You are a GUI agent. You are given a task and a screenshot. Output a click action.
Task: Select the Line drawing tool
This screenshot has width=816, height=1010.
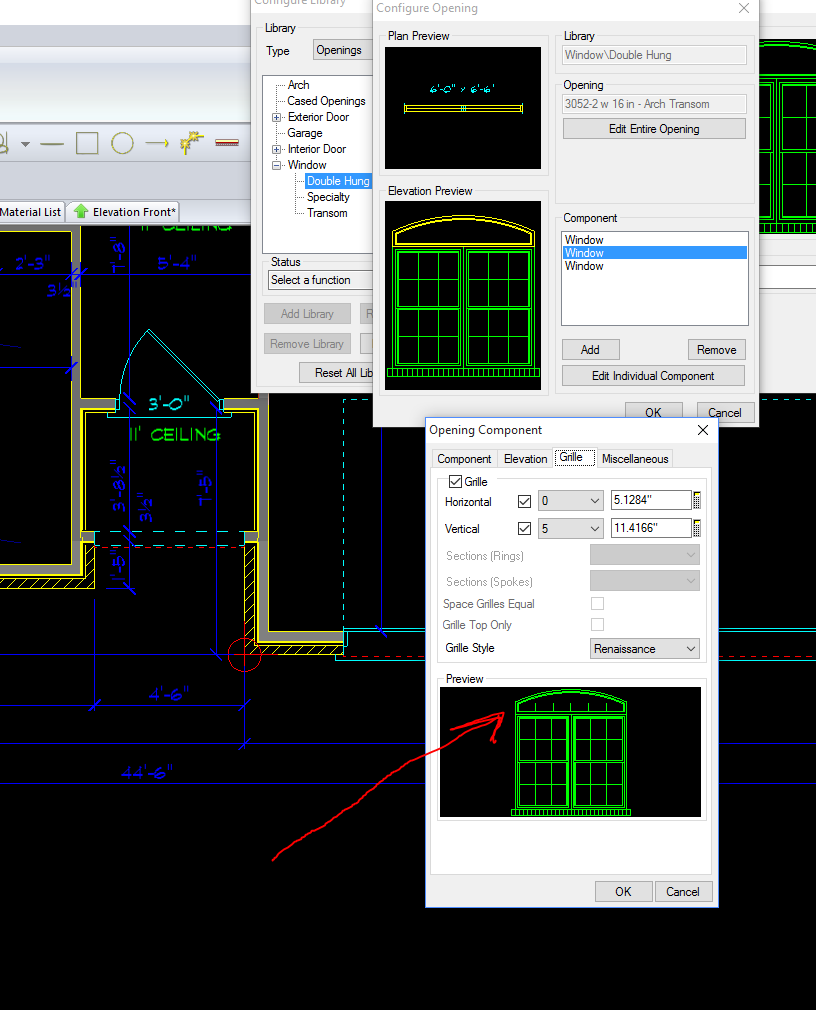[52, 143]
